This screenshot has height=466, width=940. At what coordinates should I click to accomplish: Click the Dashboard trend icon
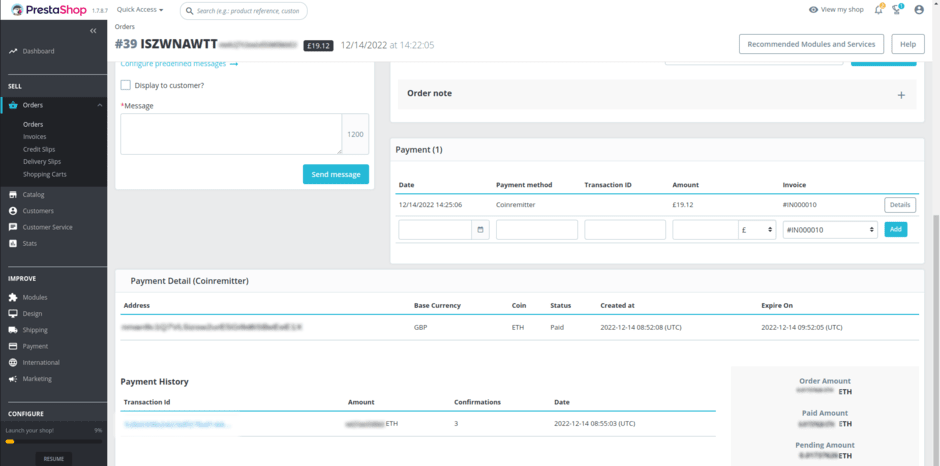coord(13,51)
